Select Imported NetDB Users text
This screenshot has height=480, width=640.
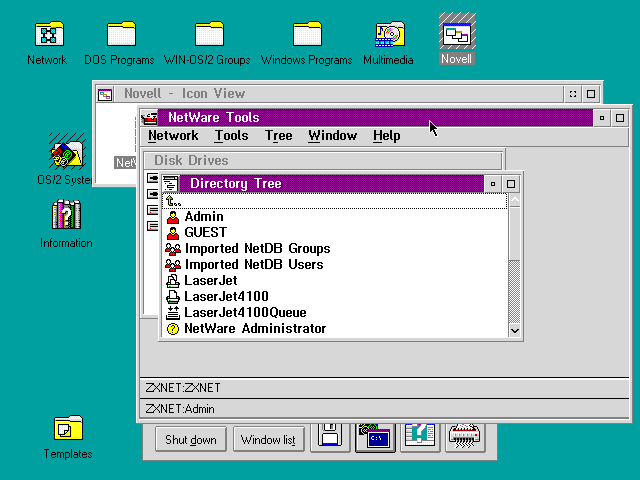pyautogui.click(x=253, y=264)
